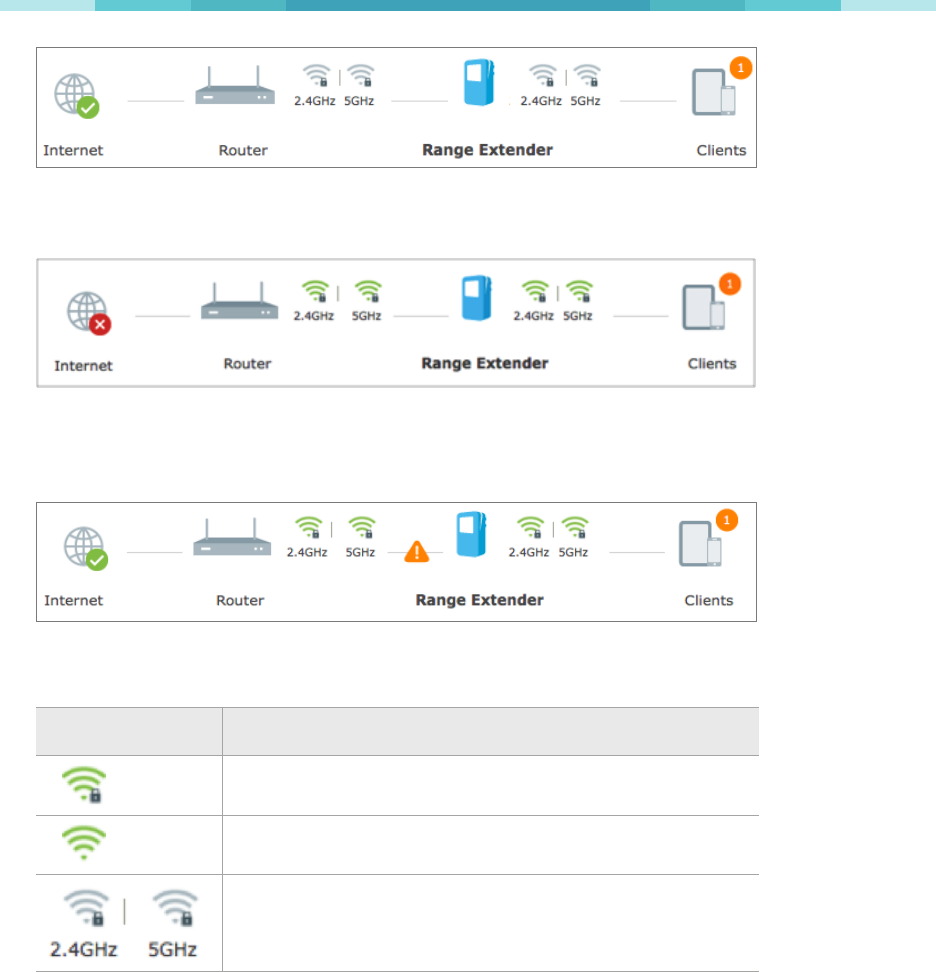This screenshot has width=936, height=972.
Task: Click gray 2.4GHz router signal in top diagram
Action: (317, 76)
